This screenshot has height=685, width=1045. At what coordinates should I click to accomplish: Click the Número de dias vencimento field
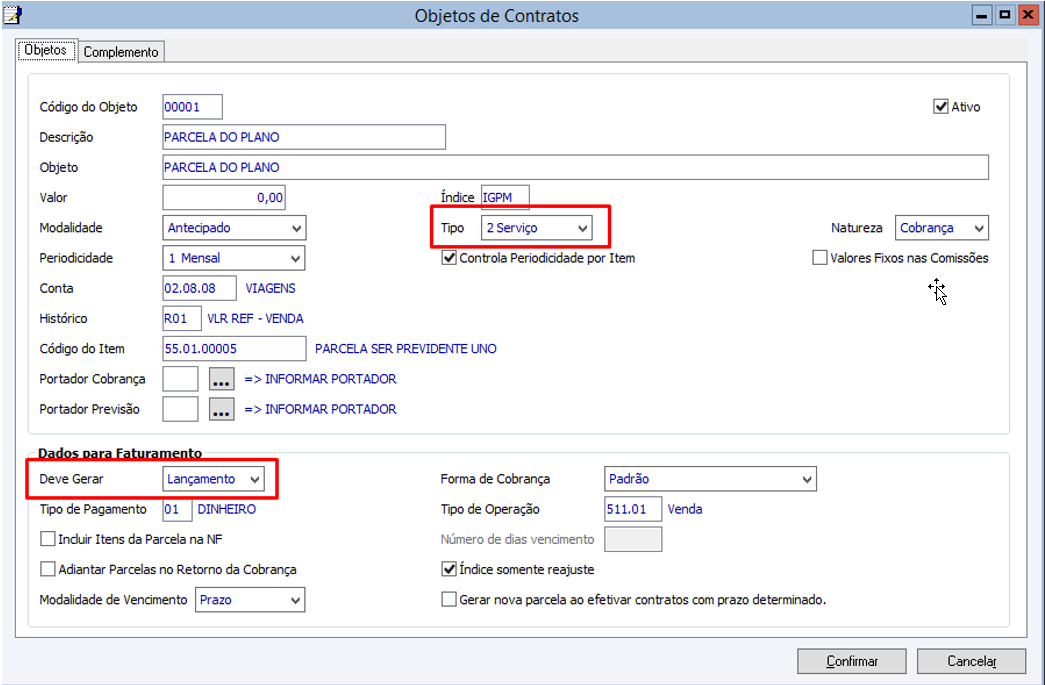click(633, 539)
